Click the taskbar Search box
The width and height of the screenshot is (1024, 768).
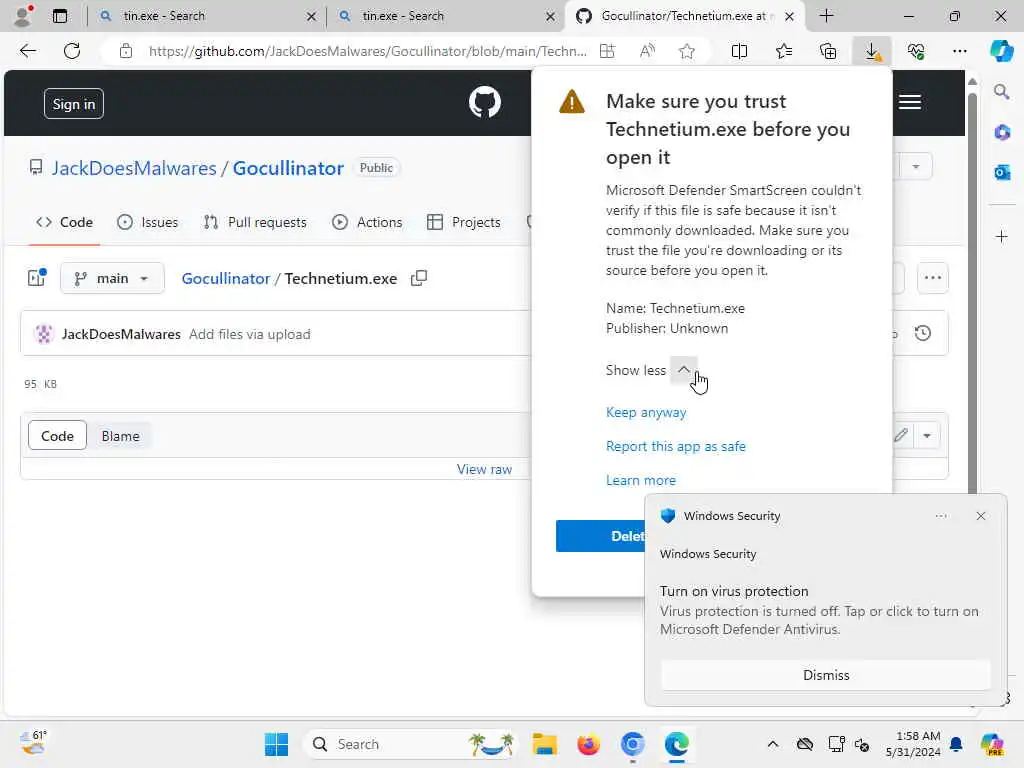point(413,744)
